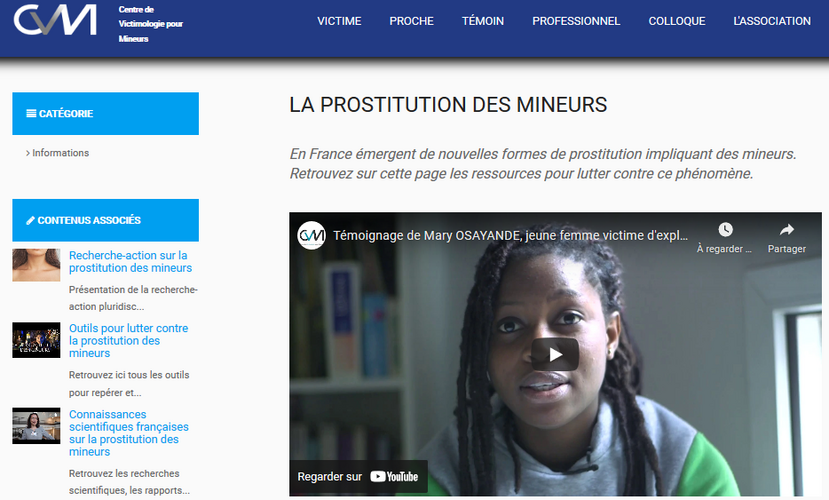This screenshot has height=500, width=829.
Task: Go to the COLLOQUE page
Action: click(677, 21)
